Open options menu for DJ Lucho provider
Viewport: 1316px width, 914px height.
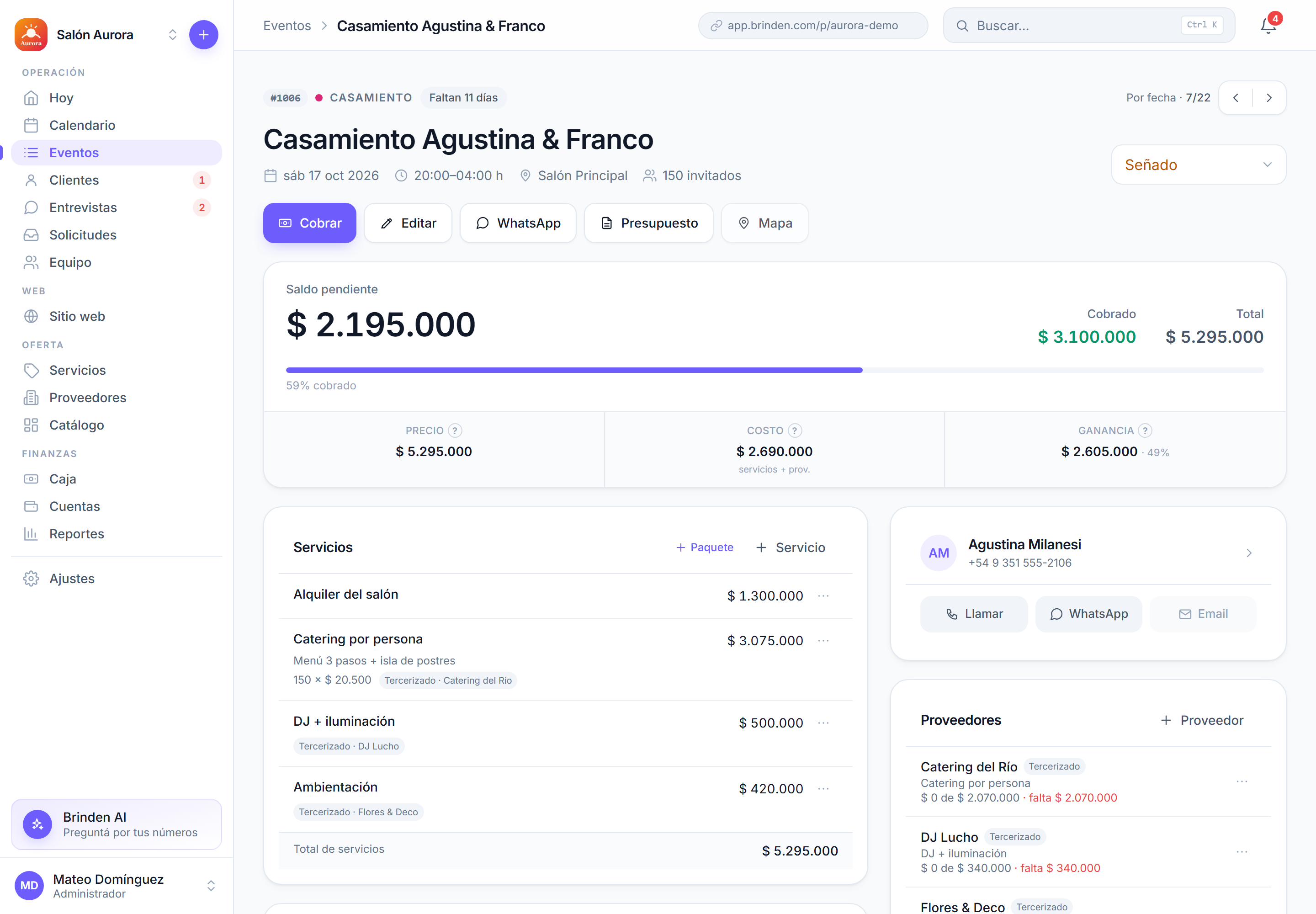1242,852
